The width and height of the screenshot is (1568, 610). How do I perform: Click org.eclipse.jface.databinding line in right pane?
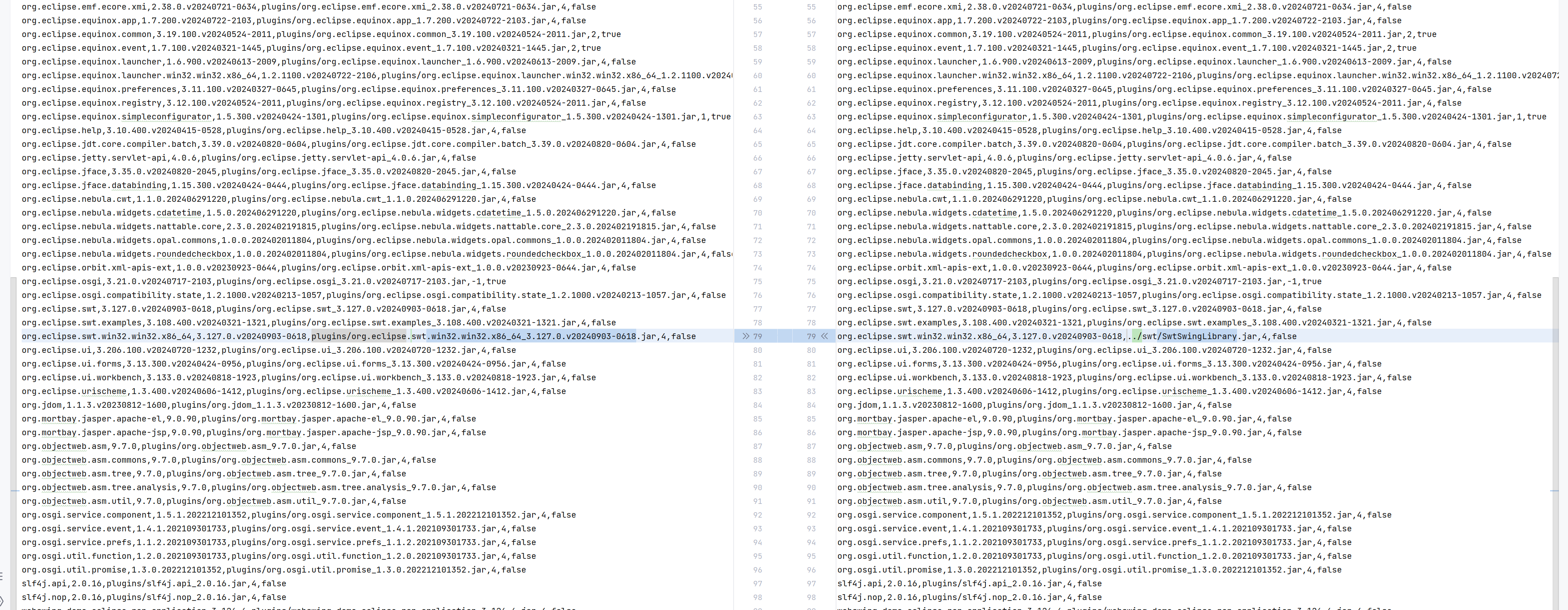(1155, 186)
